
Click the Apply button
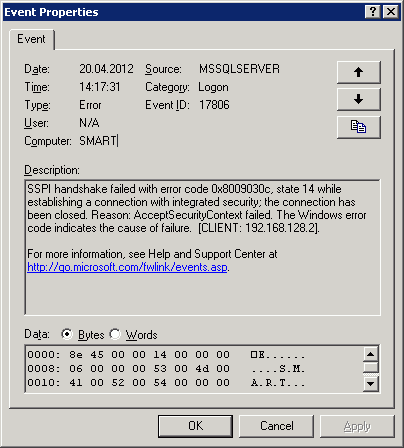pos(357,426)
